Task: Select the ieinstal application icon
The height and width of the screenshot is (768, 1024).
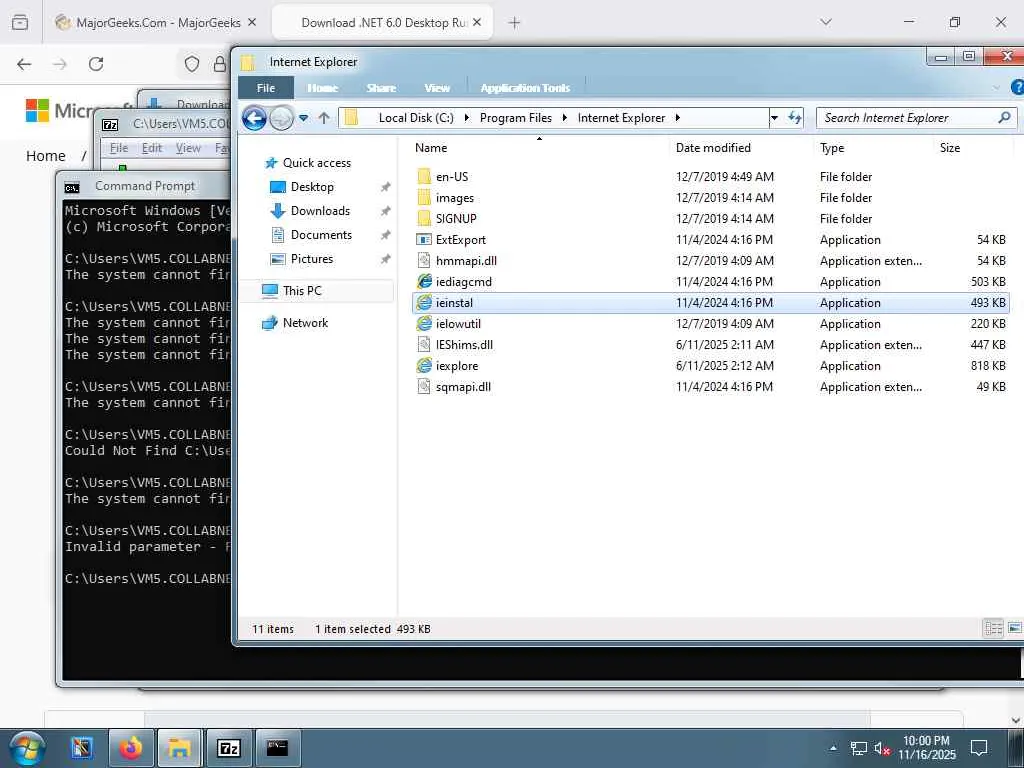Action: click(424, 302)
